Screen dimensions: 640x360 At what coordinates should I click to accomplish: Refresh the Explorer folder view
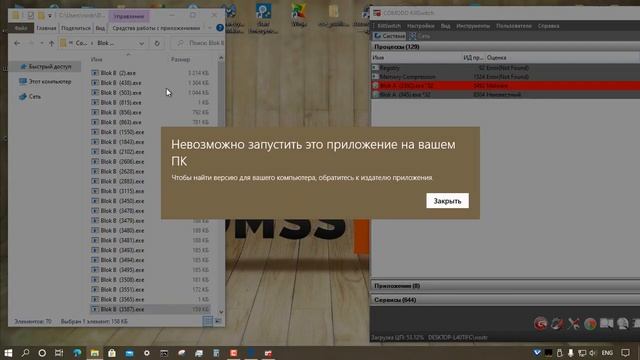157,43
